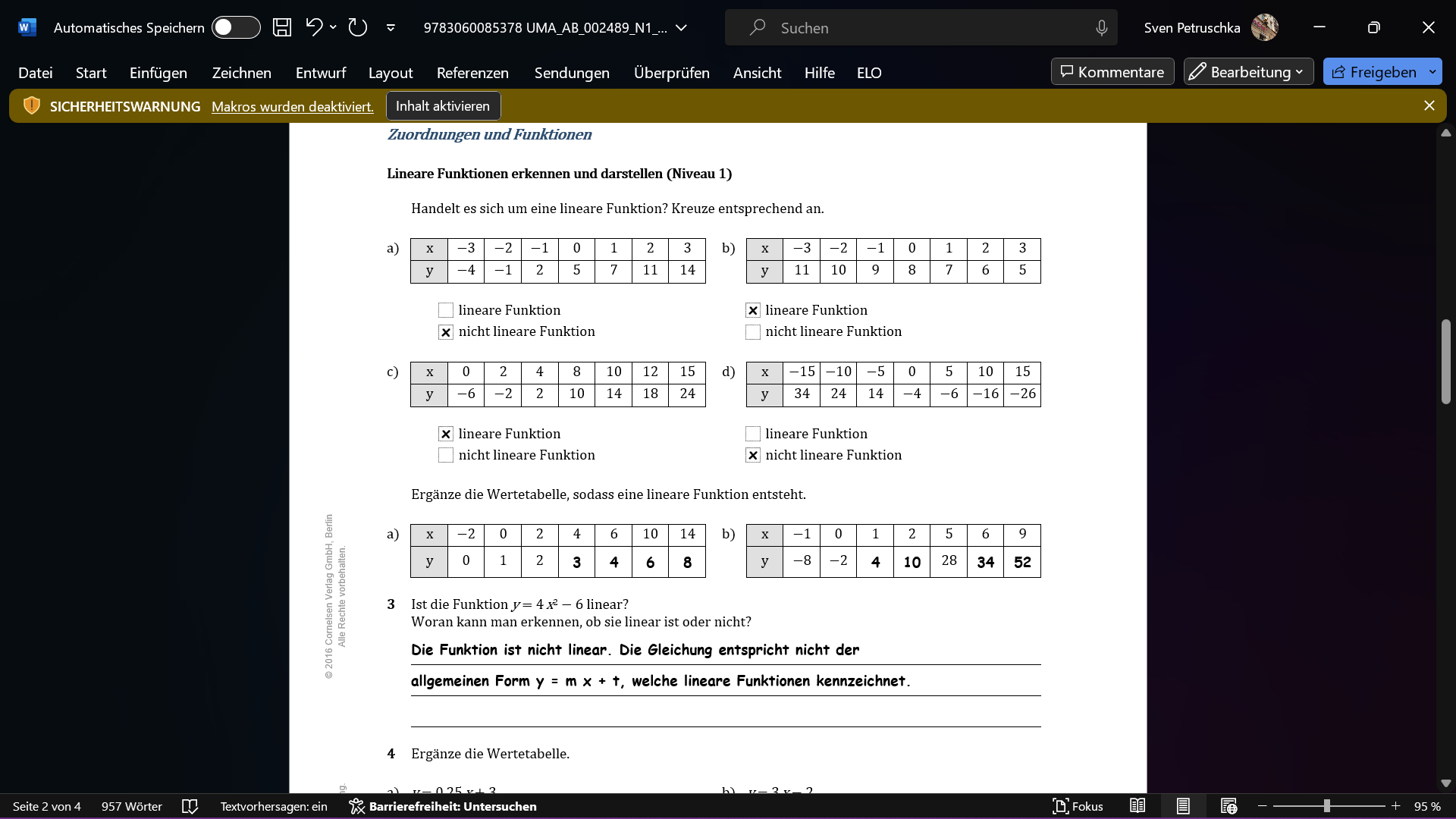Open the Datei menu
The width and height of the screenshot is (1456, 819).
[36, 73]
